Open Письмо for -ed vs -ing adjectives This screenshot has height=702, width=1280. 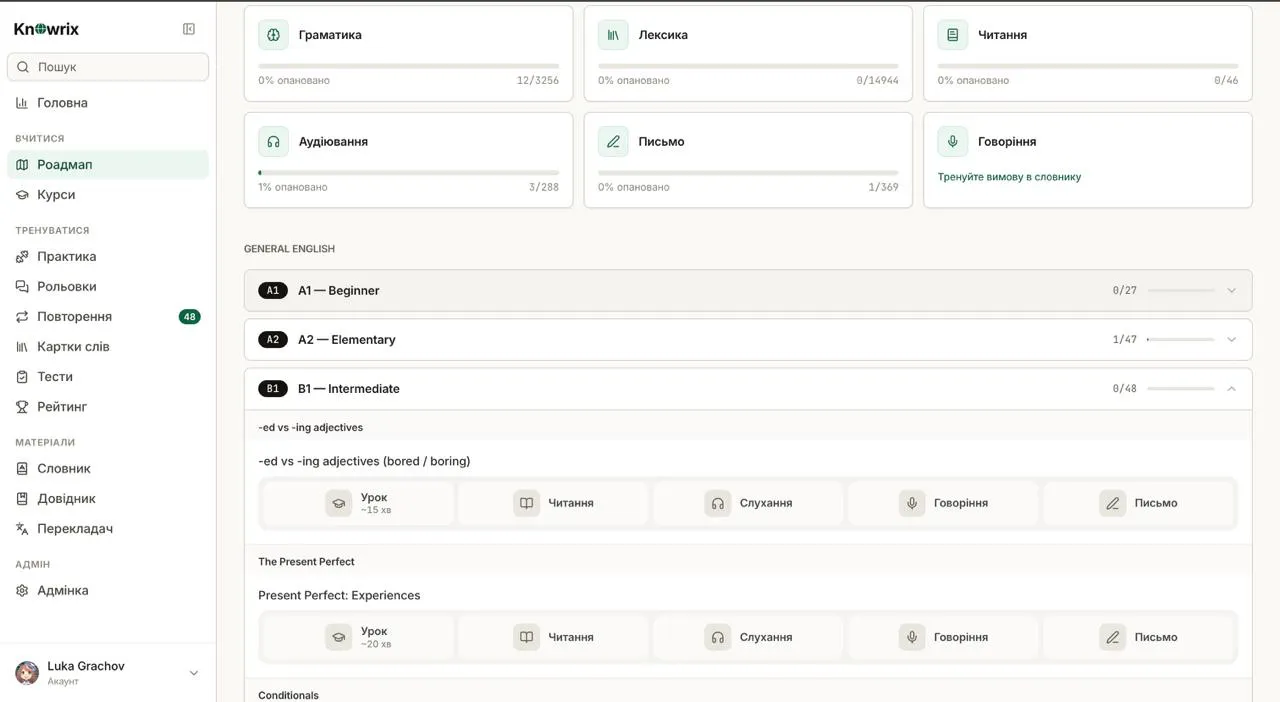pos(1139,503)
